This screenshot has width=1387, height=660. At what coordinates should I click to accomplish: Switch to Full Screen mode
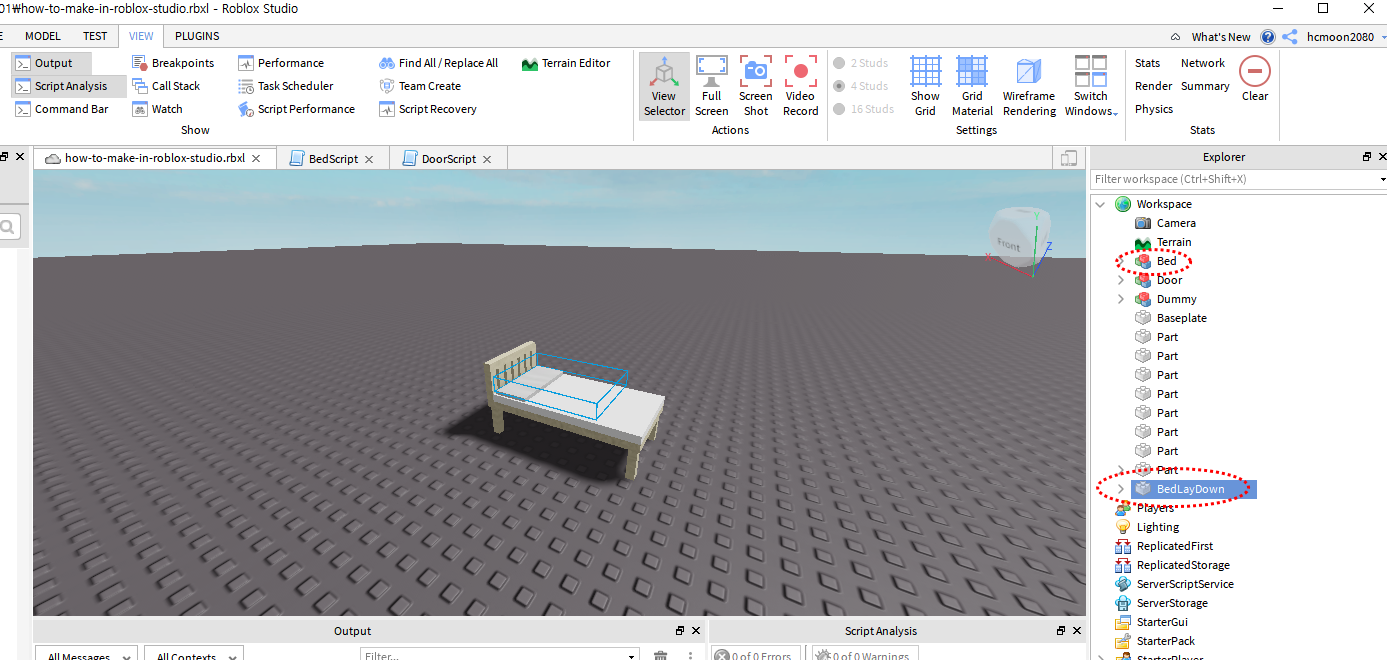(712, 86)
